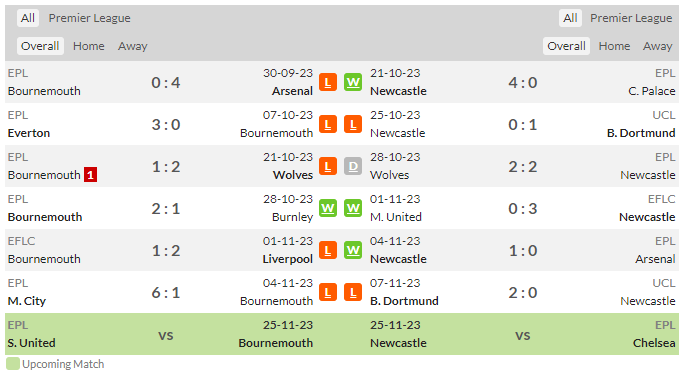
Task: Switch right panel to Home matches
Action: [614, 46]
